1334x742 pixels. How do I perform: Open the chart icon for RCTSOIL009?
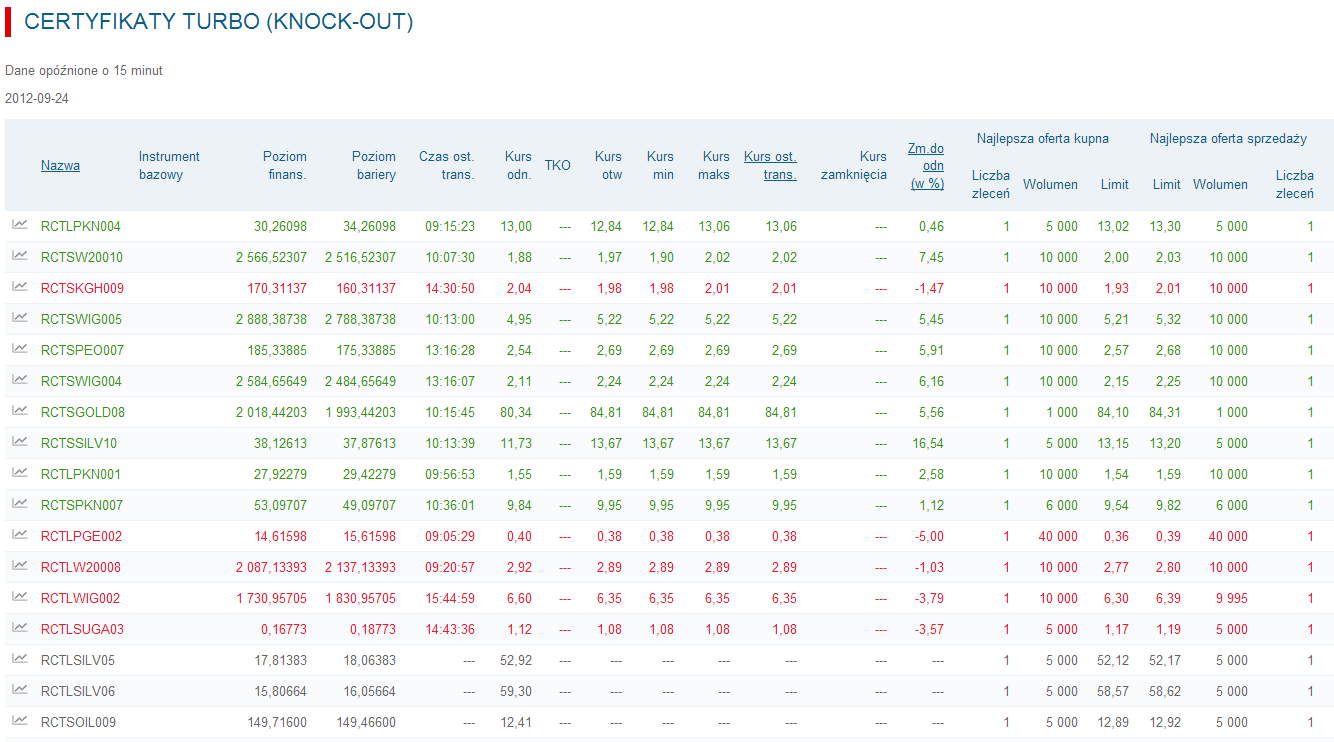pos(20,721)
